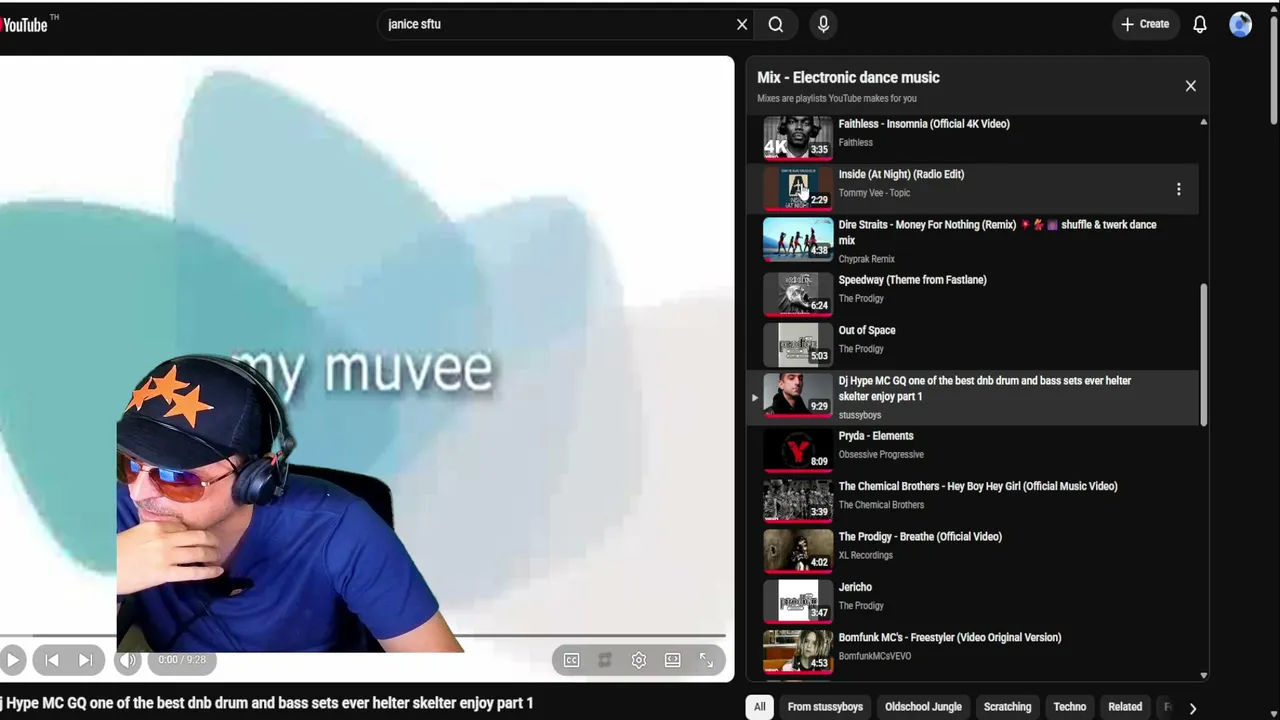The height and width of the screenshot is (720, 1280).
Task: Open Out of Space thumbnail
Action: 798,344
